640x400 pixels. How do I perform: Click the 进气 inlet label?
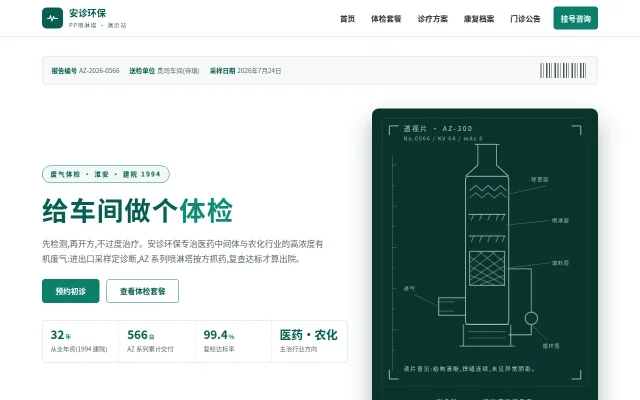pos(409,289)
